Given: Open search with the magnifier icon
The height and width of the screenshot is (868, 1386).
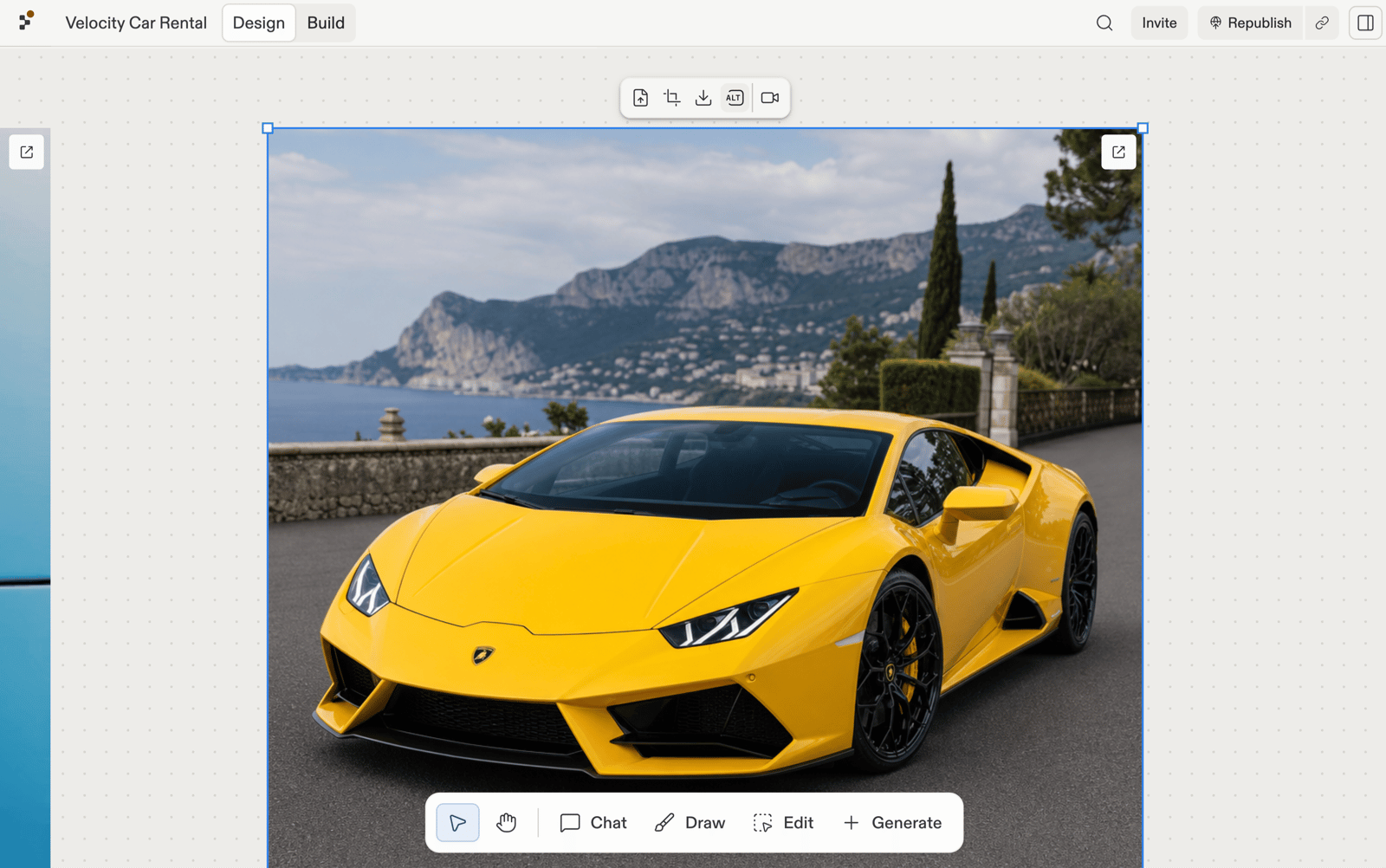Looking at the screenshot, I should 1104,23.
